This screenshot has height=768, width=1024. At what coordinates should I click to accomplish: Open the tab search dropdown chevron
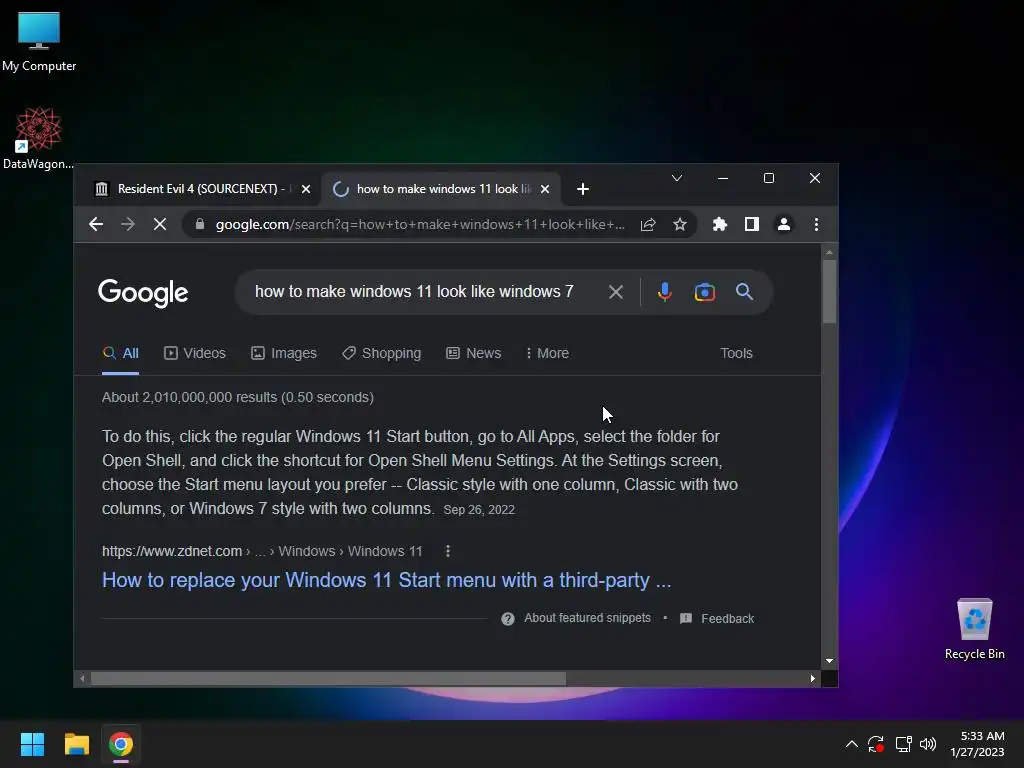[x=677, y=178]
